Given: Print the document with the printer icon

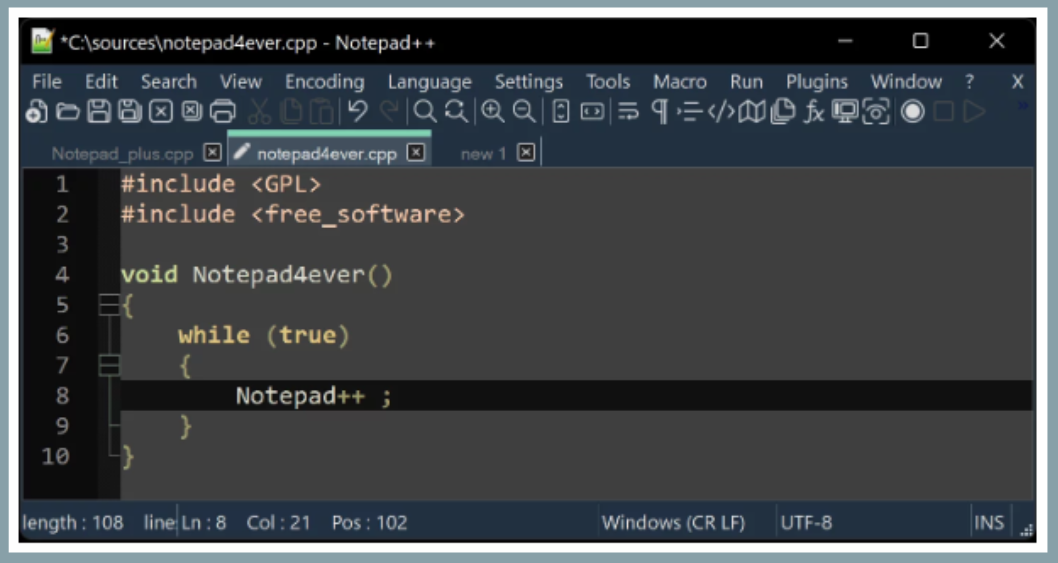Looking at the screenshot, I should pyautogui.click(x=223, y=111).
